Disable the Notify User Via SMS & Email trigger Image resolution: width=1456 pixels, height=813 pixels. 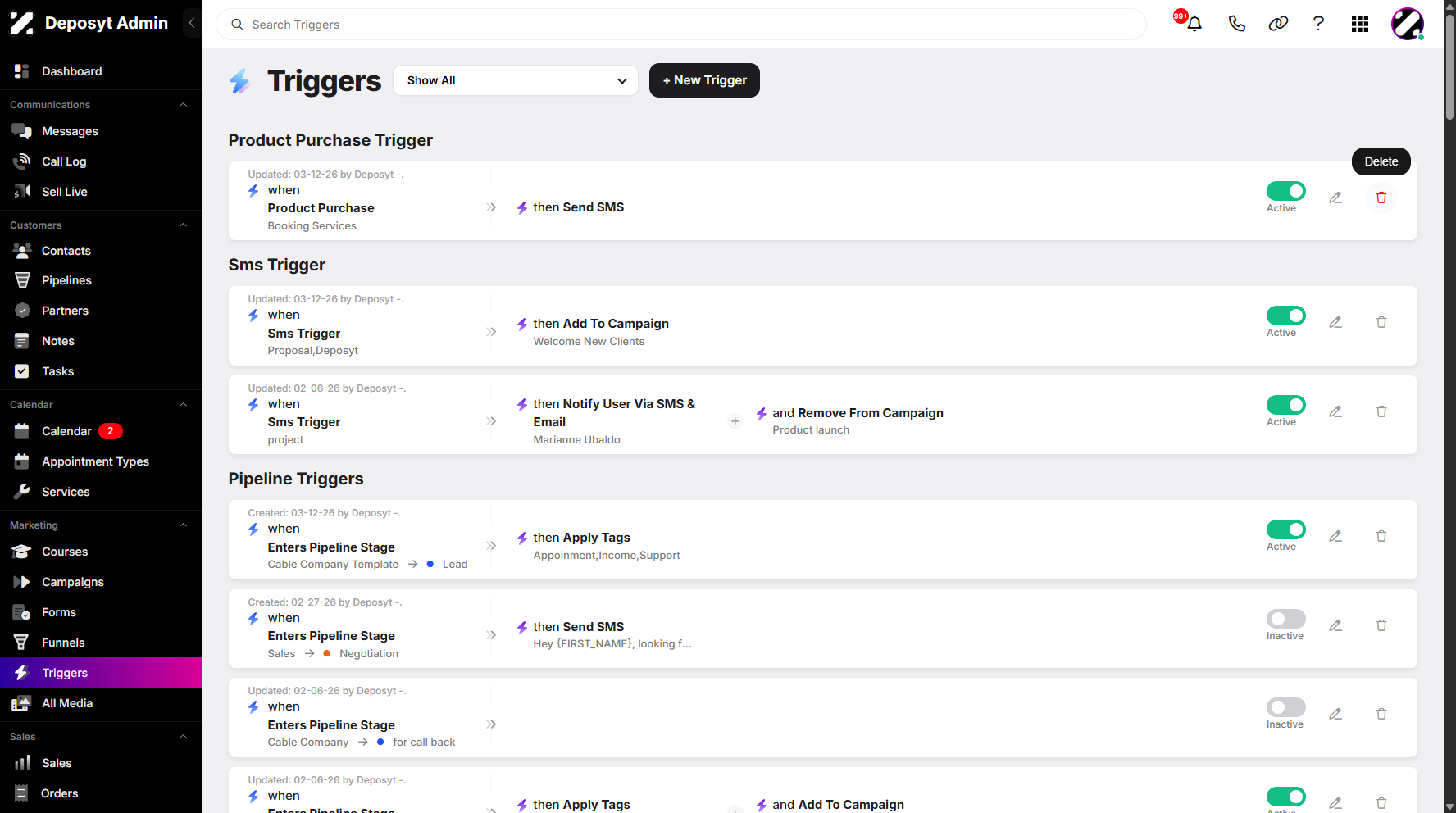pos(1286,405)
